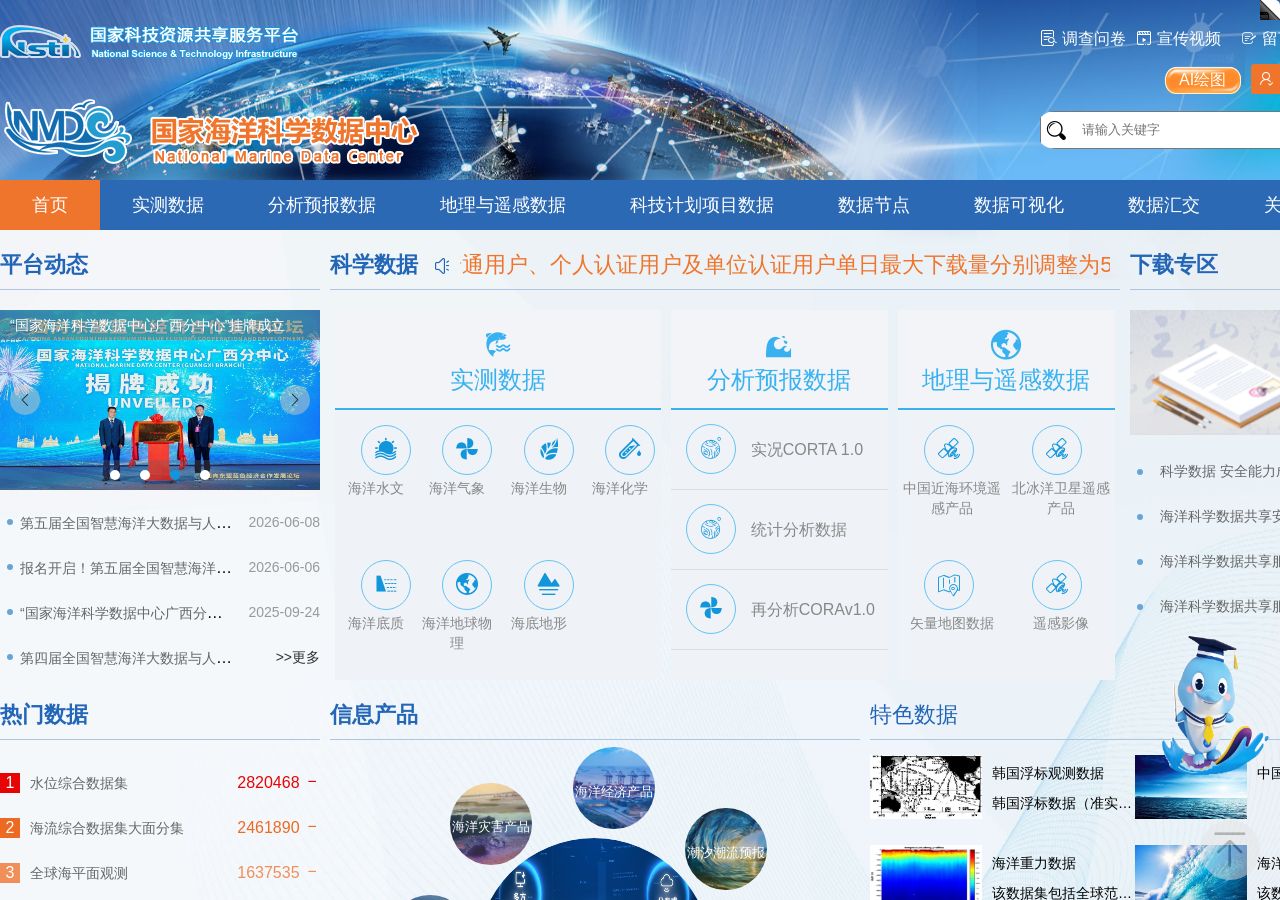Click the 实测数据 panel heading

coord(498,380)
